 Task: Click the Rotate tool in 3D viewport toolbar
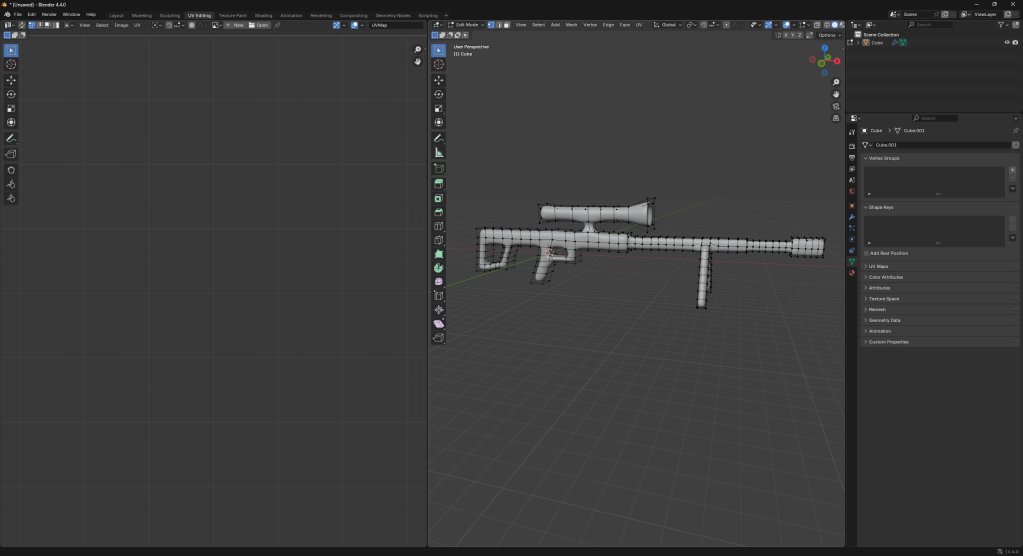[439, 94]
